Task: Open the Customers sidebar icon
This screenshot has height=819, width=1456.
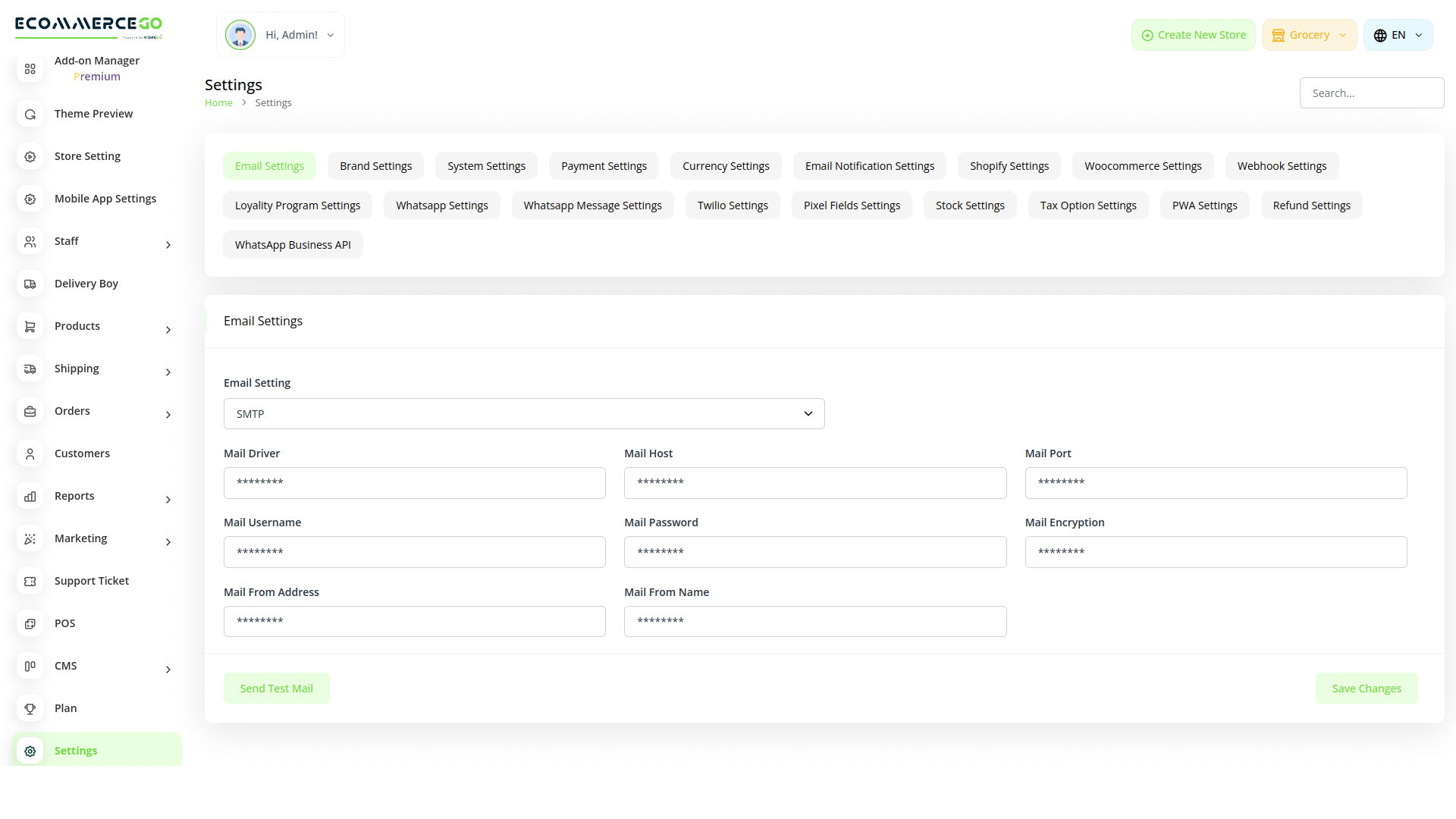Action: (x=30, y=453)
